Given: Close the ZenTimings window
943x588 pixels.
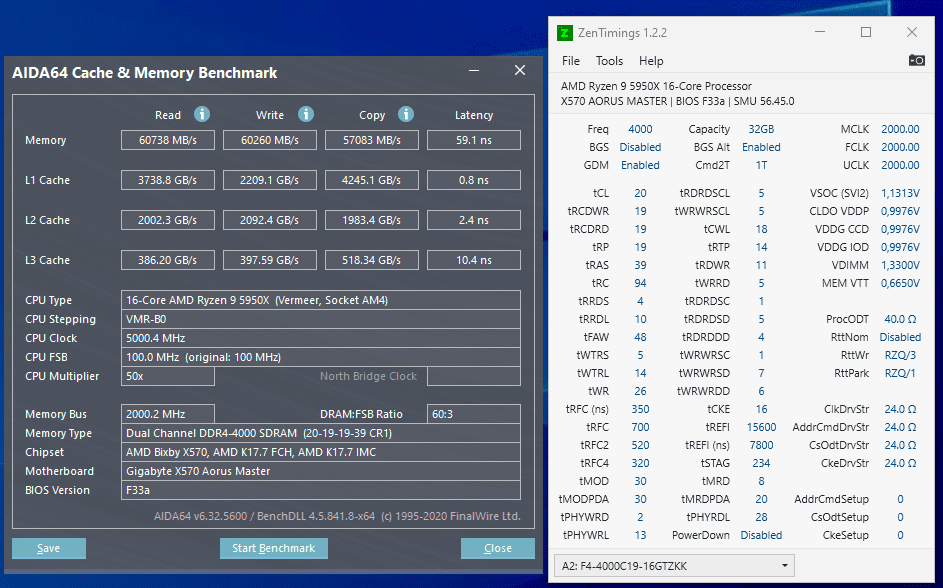Looking at the screenshot, I should (912, 32).
